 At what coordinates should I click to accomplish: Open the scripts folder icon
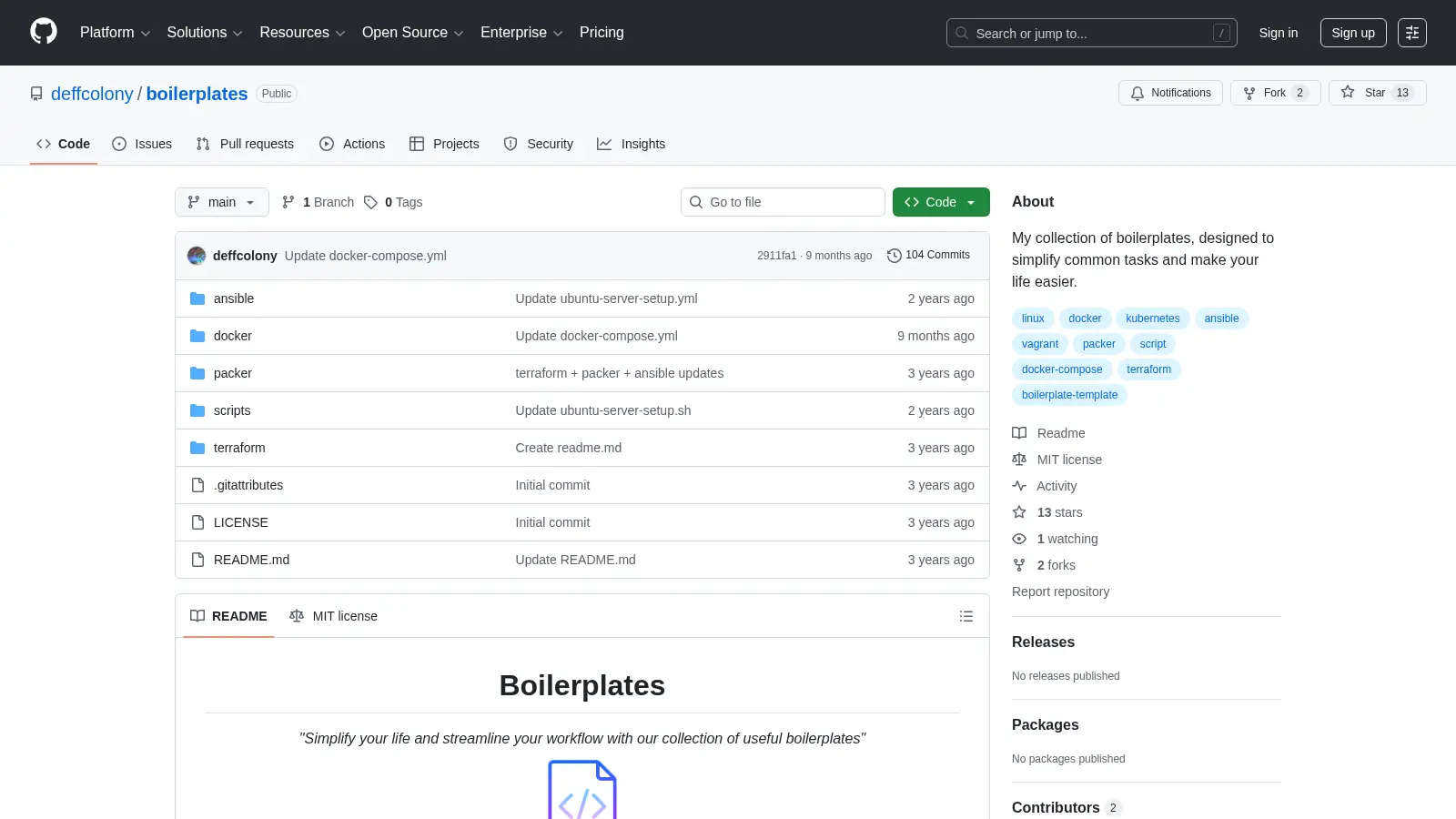197,410
